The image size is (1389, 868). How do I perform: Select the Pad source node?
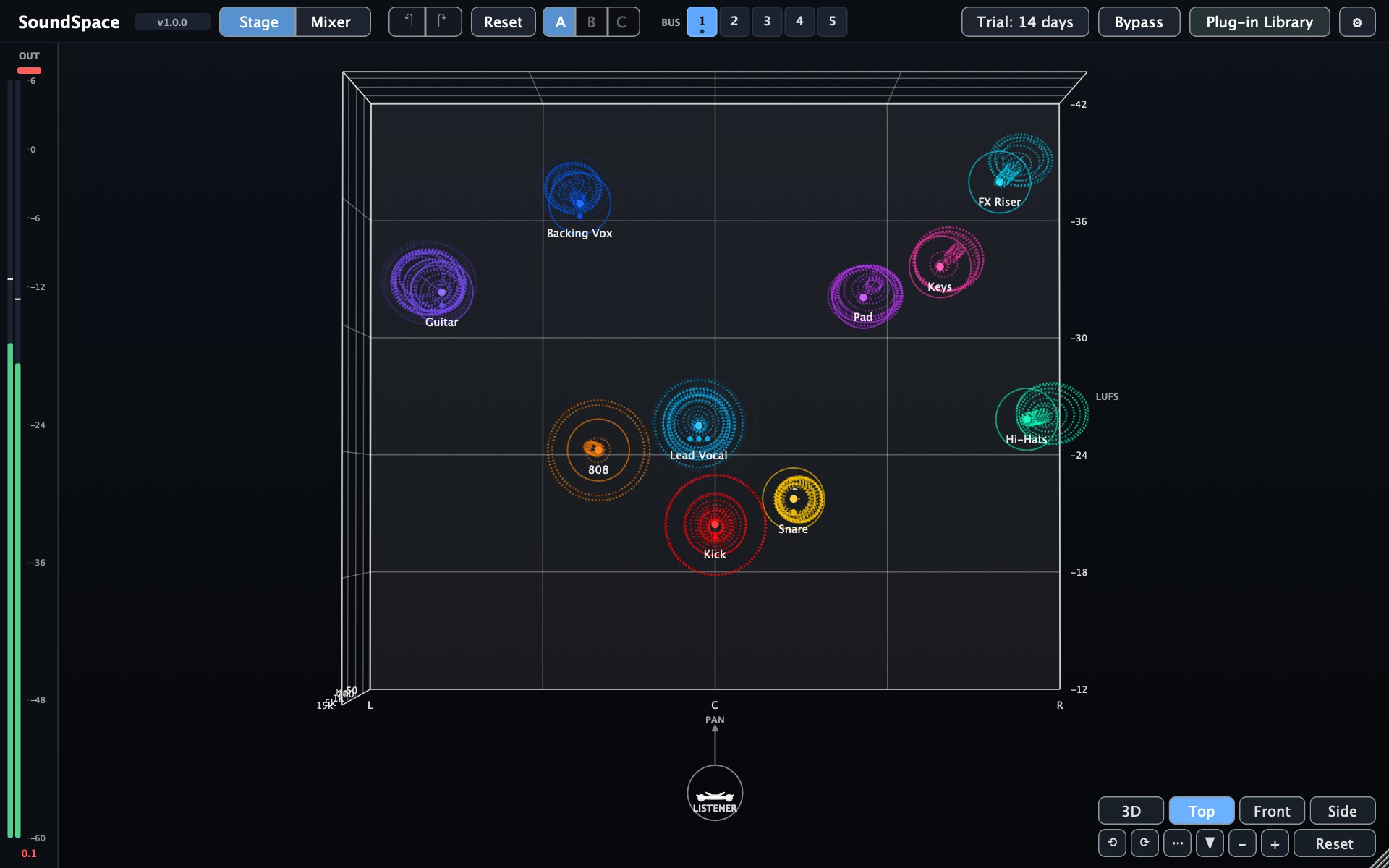pyautogui.click(x=863, y=297)
